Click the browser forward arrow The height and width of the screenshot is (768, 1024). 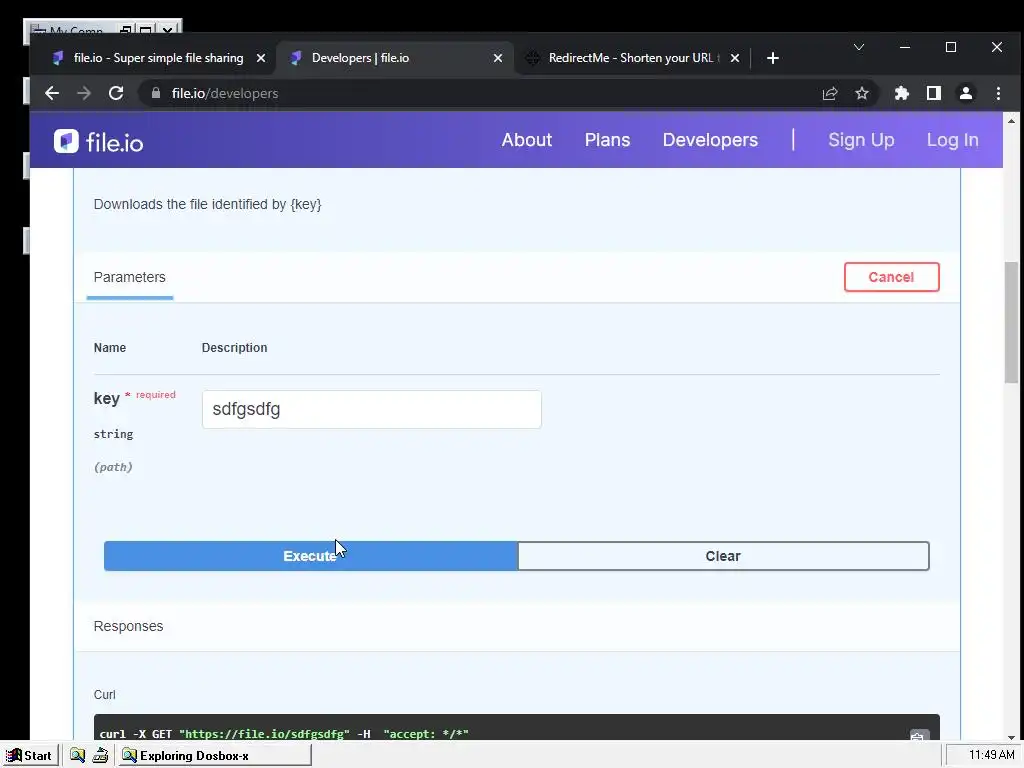[x=84, y=93]
